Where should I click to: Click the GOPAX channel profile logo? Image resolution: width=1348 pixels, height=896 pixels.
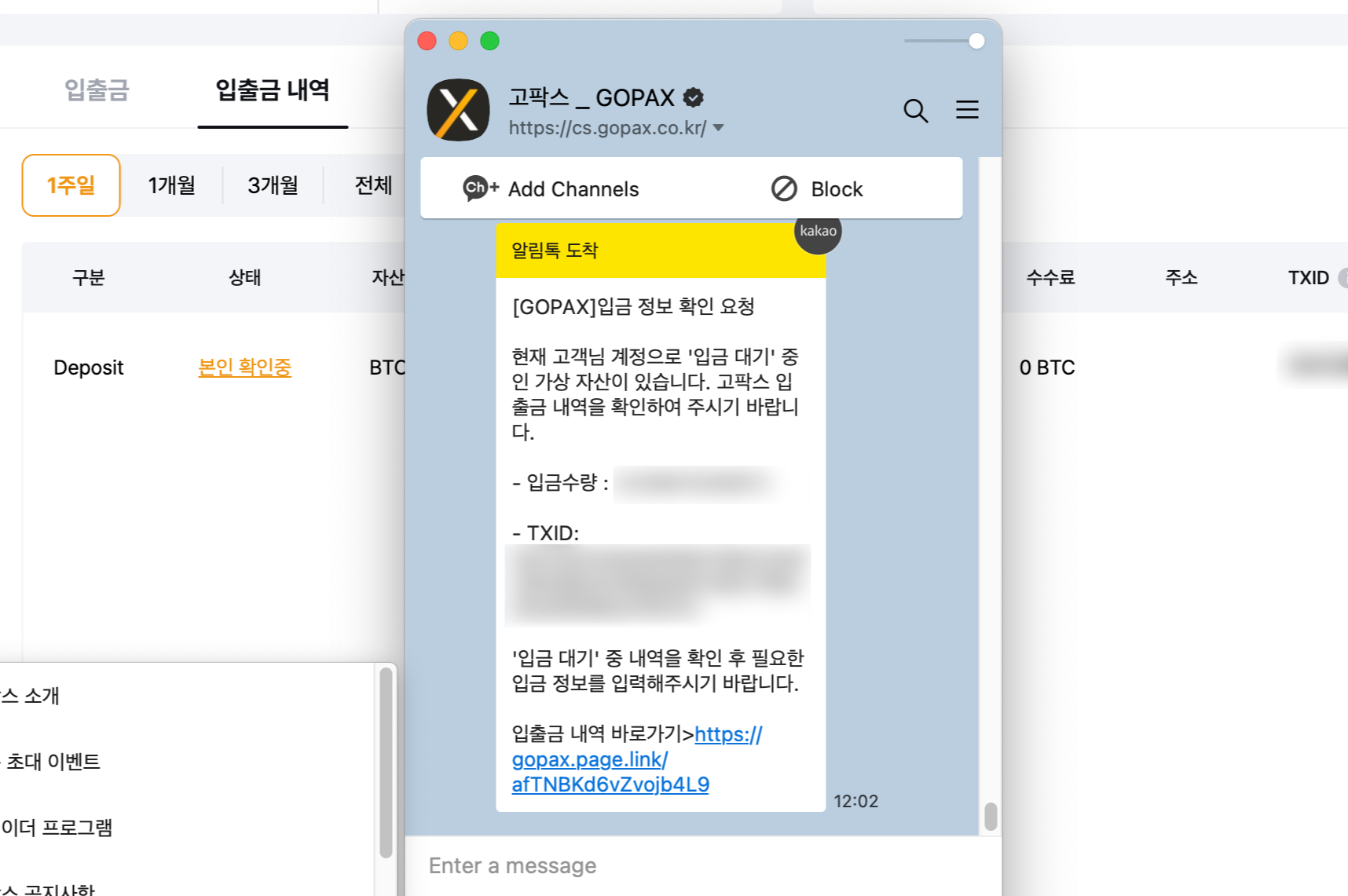coord(458,110)
